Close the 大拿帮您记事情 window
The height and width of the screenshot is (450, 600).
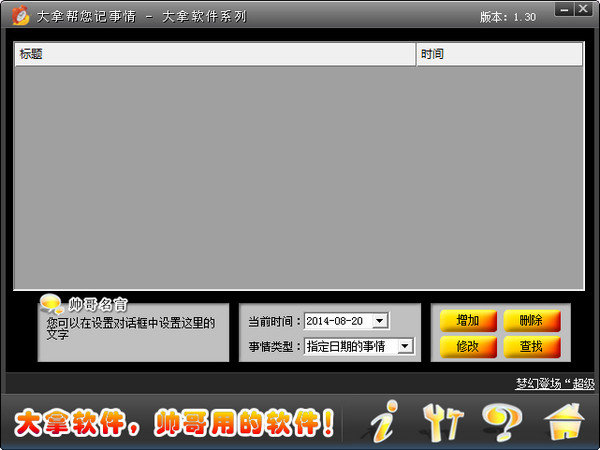(x=583, y=9)
